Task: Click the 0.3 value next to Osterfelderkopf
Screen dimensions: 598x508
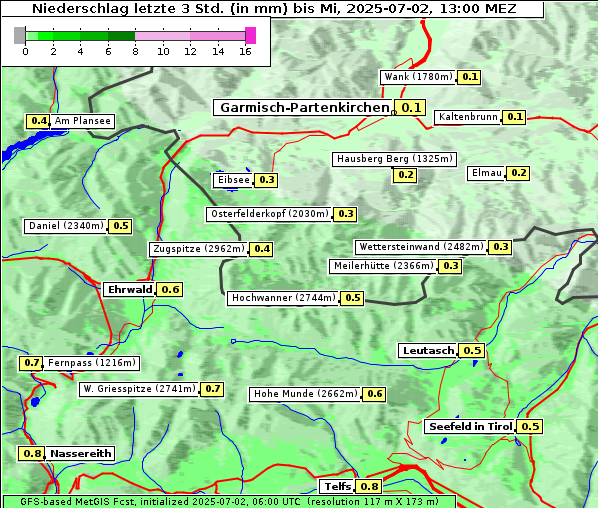Action: pos(346,214)
